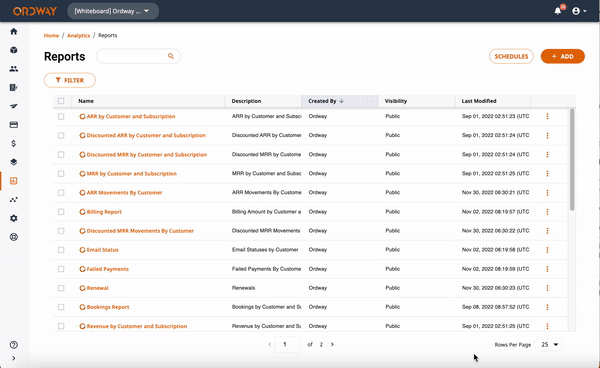Image resolution: width=600 pixels, height=368 pixels.
Task: Open the Bookings Report link
Action: coord(108,307)
